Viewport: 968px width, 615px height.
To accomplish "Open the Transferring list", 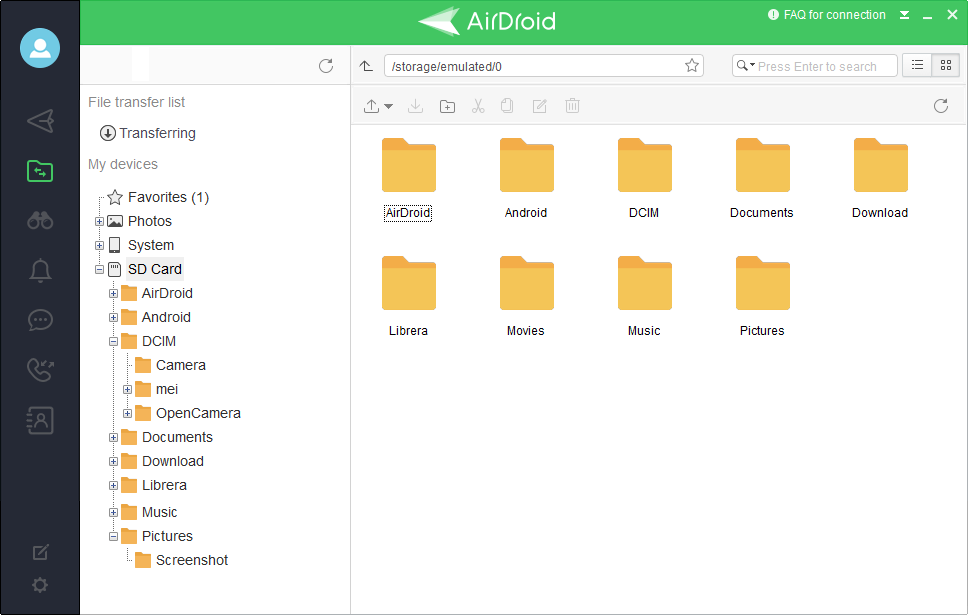I will tap(148, 133).
